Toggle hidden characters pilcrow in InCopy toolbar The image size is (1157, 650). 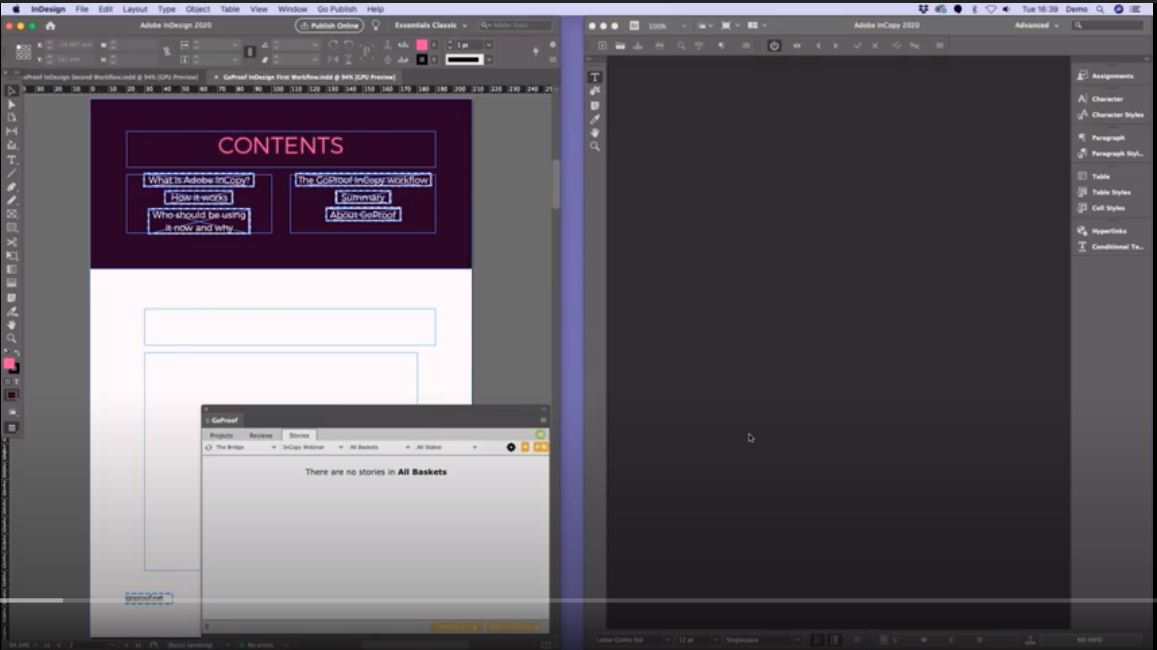721,46
